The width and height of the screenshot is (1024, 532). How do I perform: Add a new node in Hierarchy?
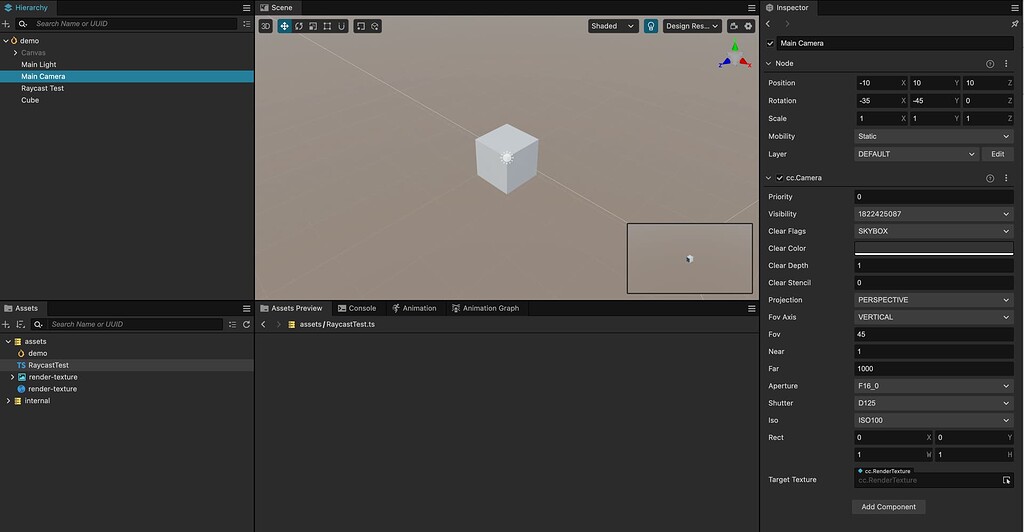pyautogui.click(x=6, y=23)
